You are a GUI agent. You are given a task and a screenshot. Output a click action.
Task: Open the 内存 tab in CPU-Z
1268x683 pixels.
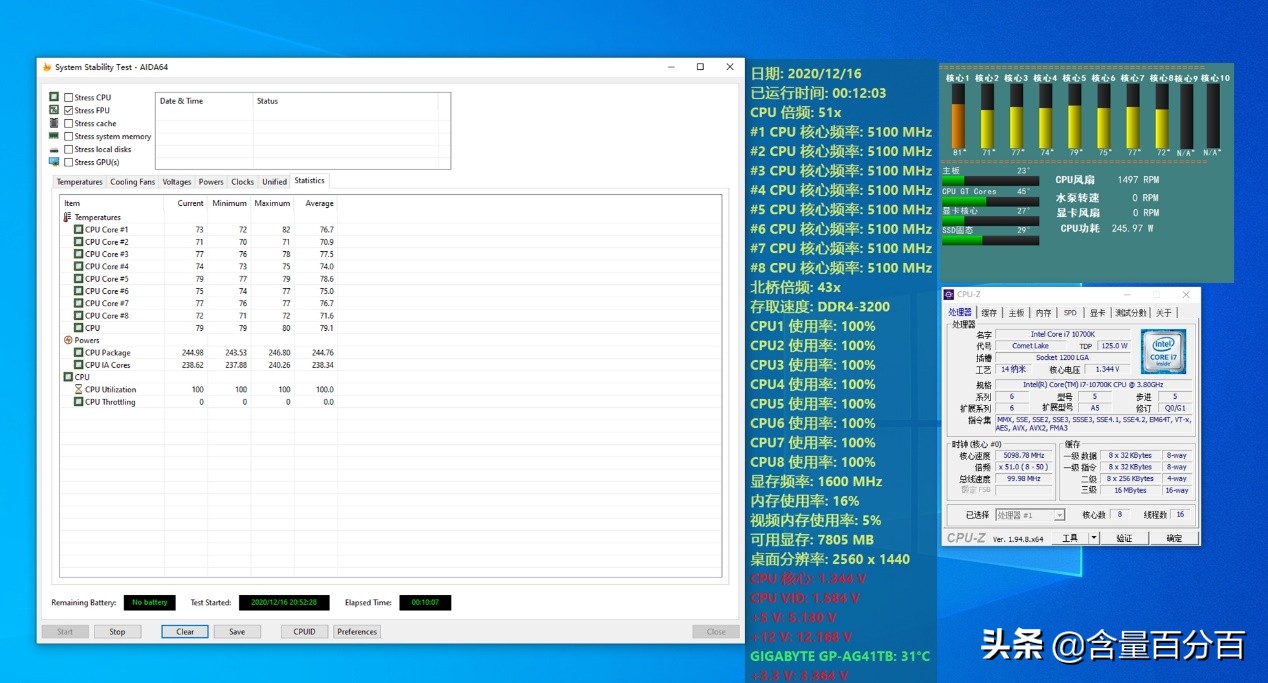(x=1043, y=313)
